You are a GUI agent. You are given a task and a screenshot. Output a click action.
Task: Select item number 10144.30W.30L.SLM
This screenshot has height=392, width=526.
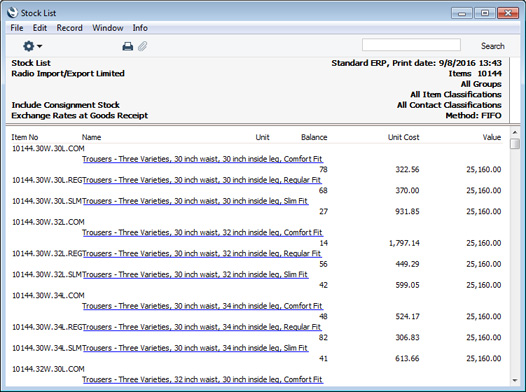tap(47, 201)
